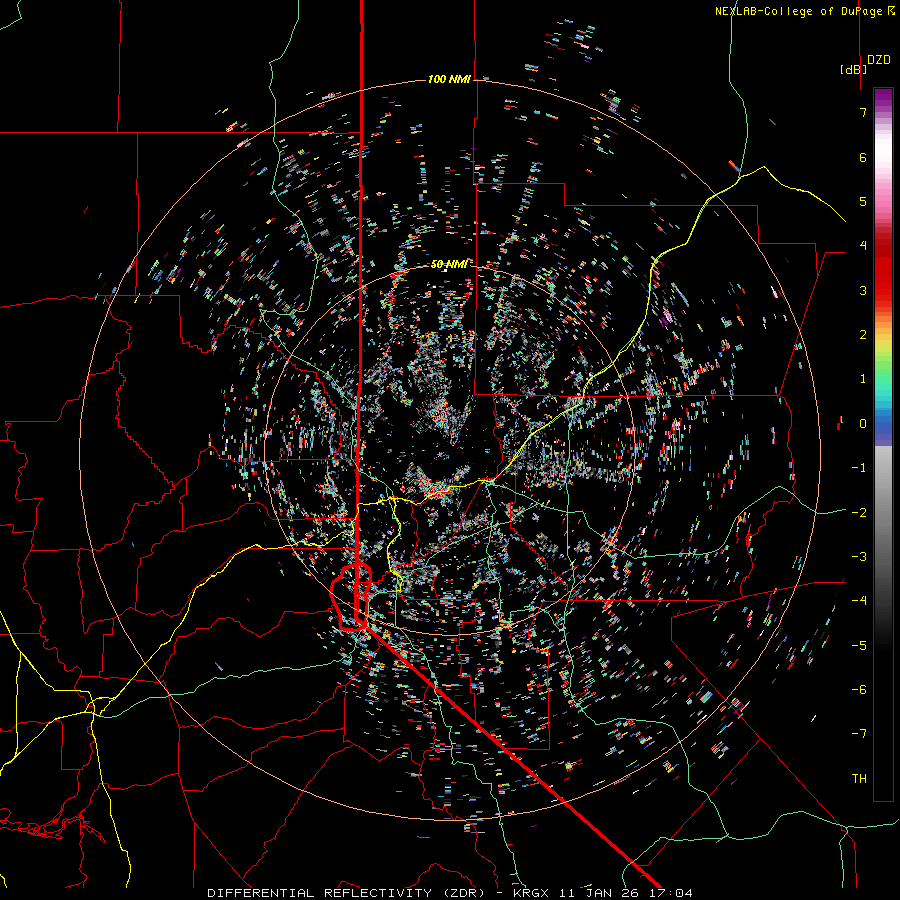Screen dimensions: 900x900
Task: Click the 7 value on color scale
Action: click(863, 112)
